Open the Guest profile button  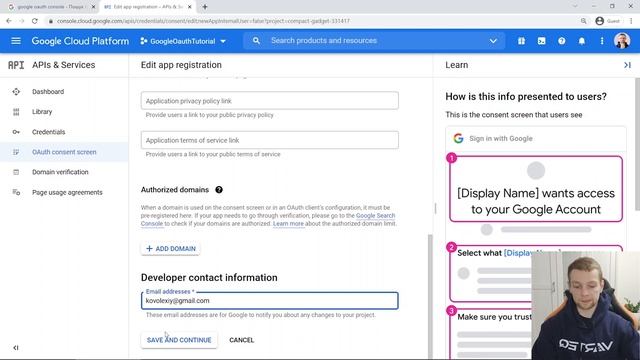click(x=608, y=21)
